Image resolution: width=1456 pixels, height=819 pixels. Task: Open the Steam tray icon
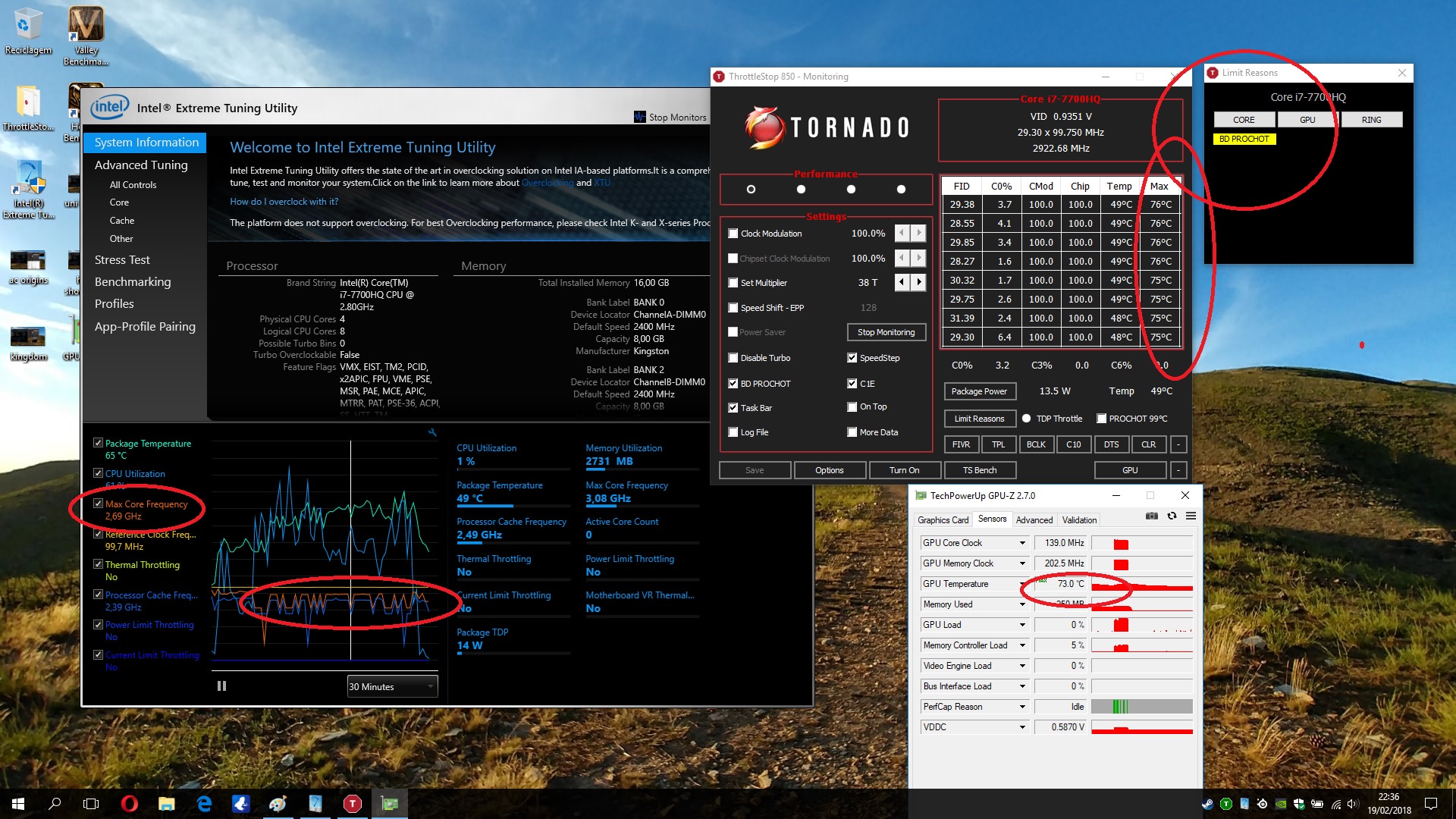(1207, 804)
